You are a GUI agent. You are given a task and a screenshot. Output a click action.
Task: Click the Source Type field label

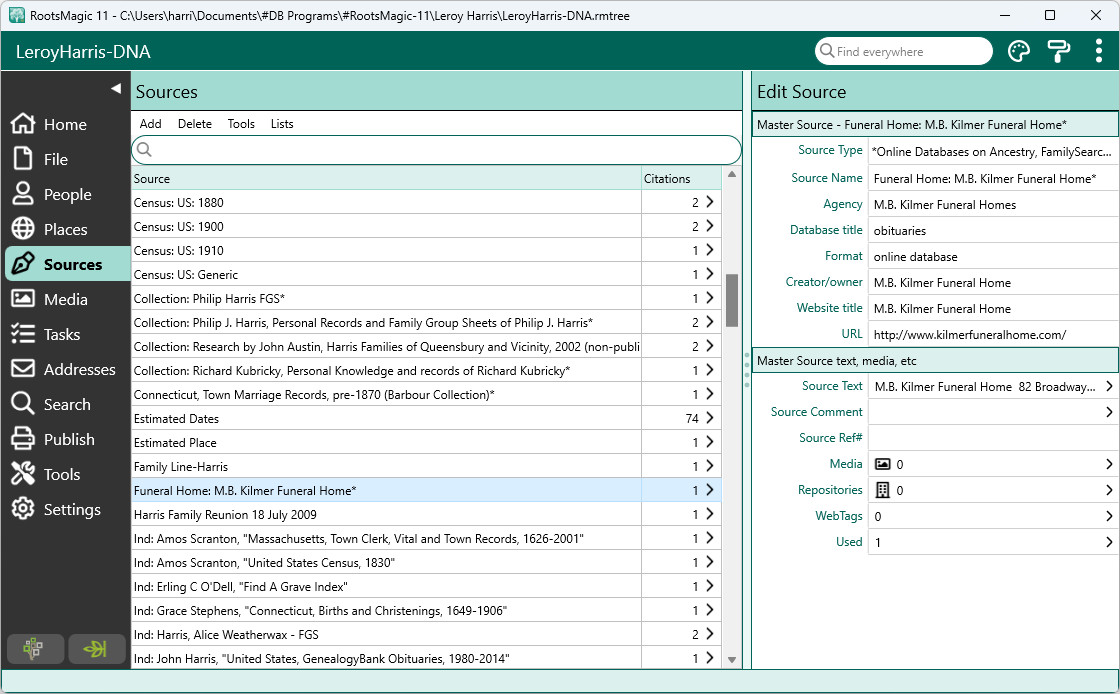point(830,151)
